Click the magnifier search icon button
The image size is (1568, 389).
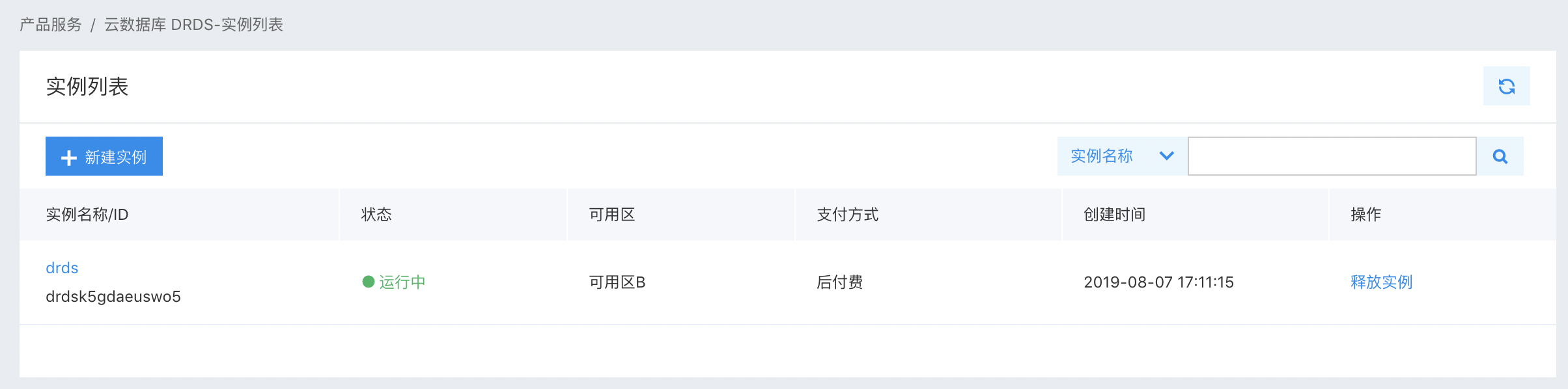(1500, 156)
